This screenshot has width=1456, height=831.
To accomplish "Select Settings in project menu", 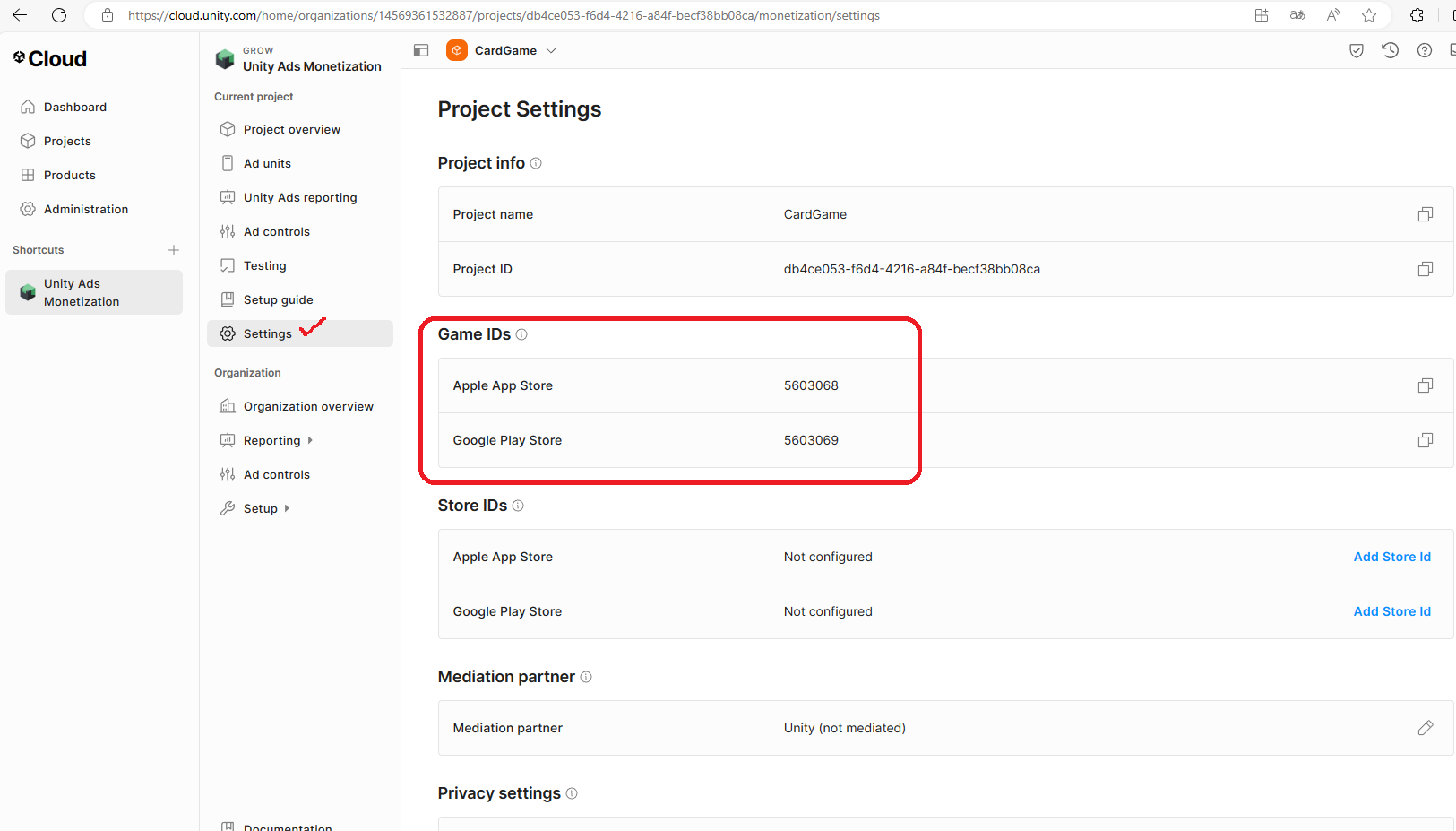I will tap(299, 333).
